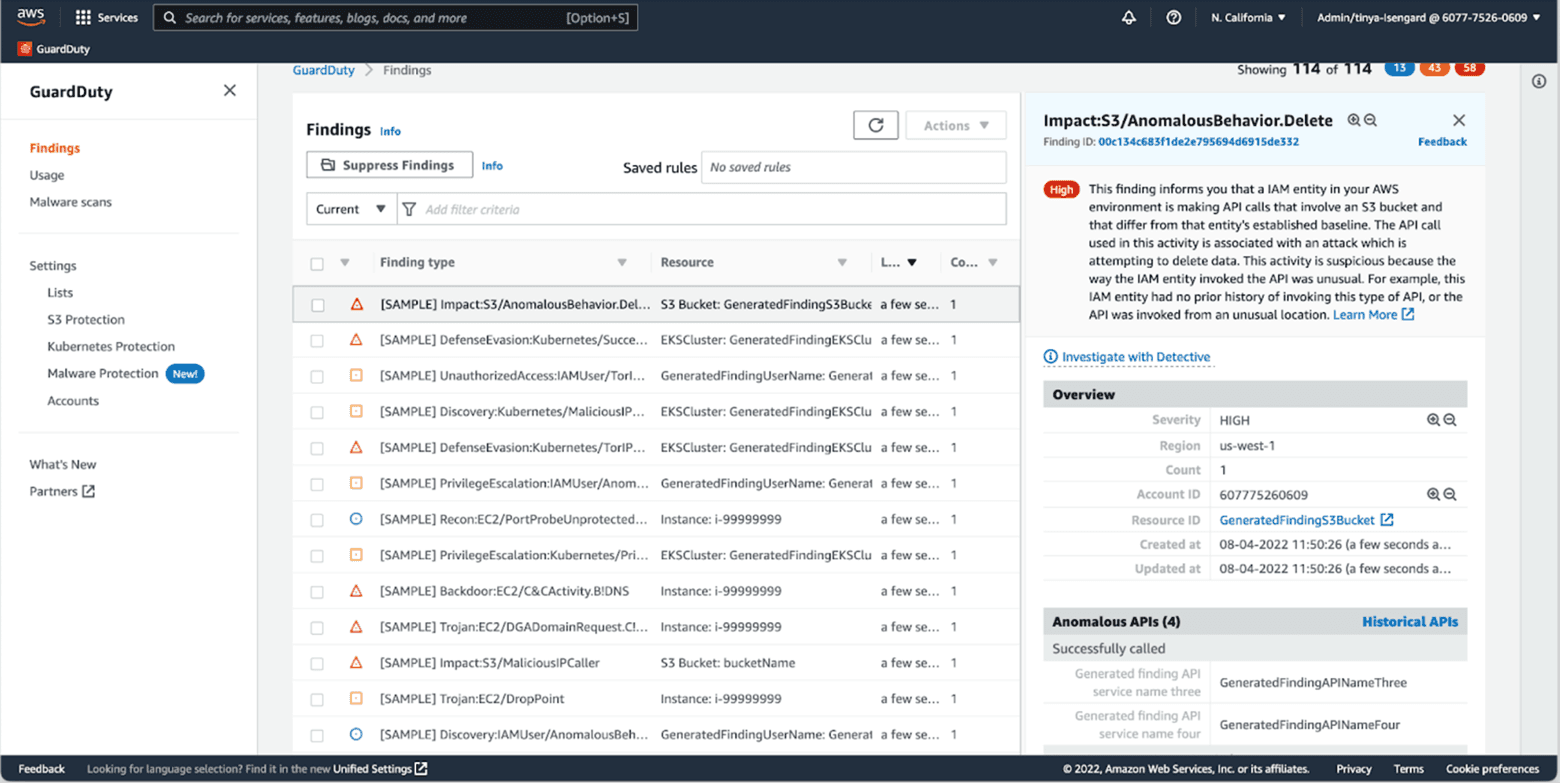The height and width of the screenshot is (783, 1560).
Task: Open the info circle icon at right edge
Action: pyautogui.click(x=1540, y=82)
